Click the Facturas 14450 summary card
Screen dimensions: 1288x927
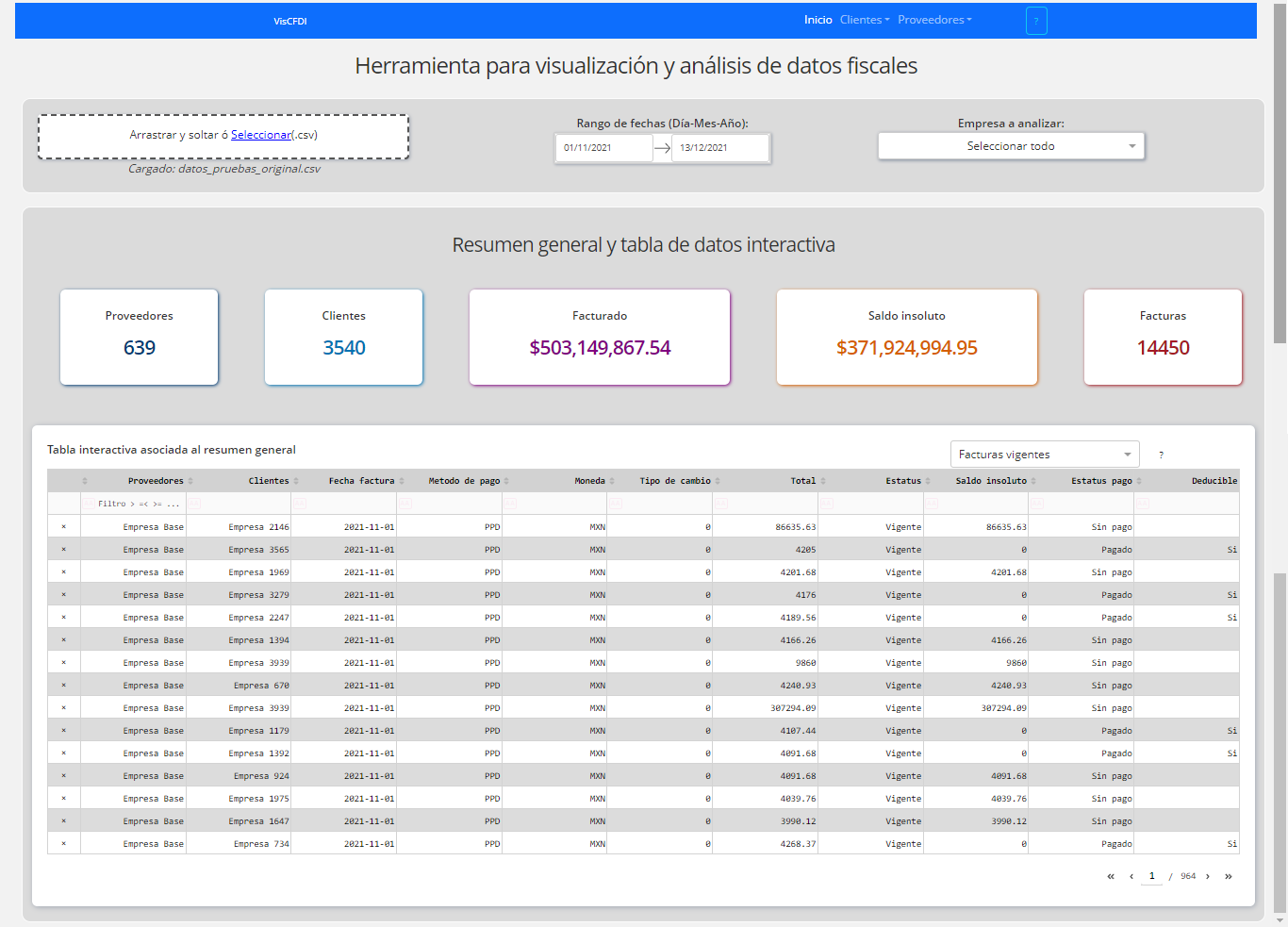tap(1164, 337)
